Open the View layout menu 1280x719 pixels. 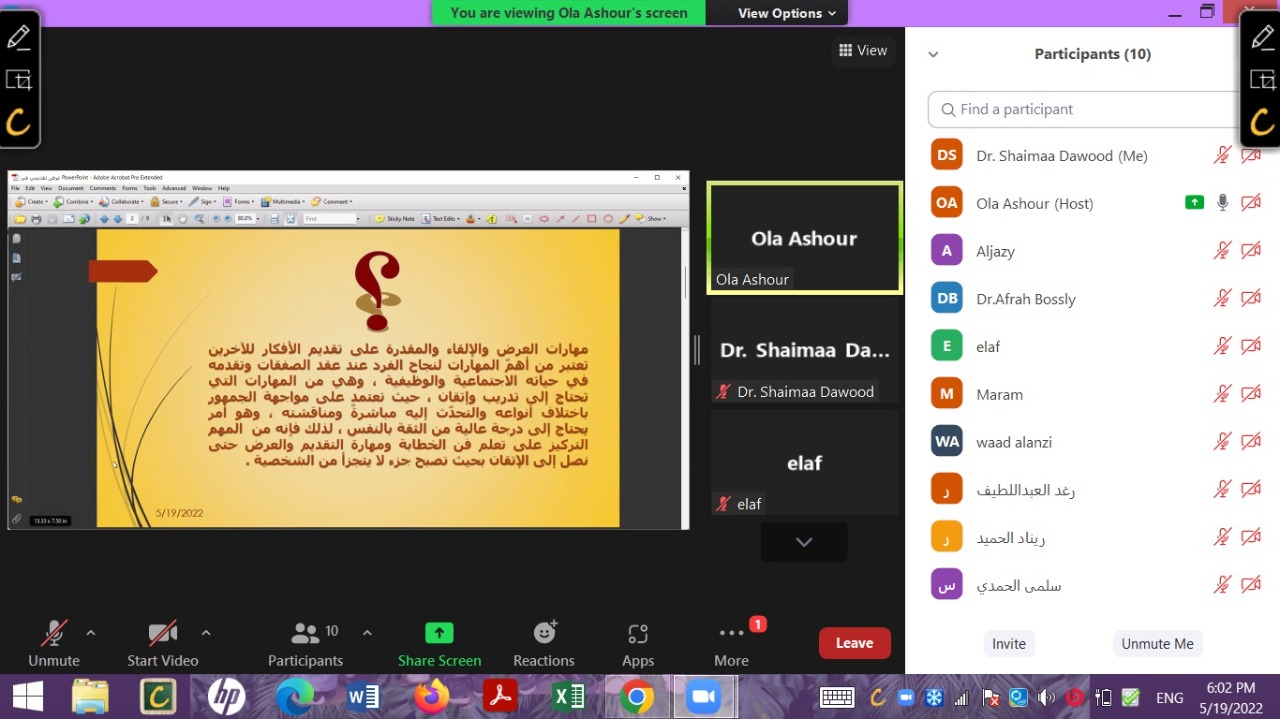(x=863, y=51)
